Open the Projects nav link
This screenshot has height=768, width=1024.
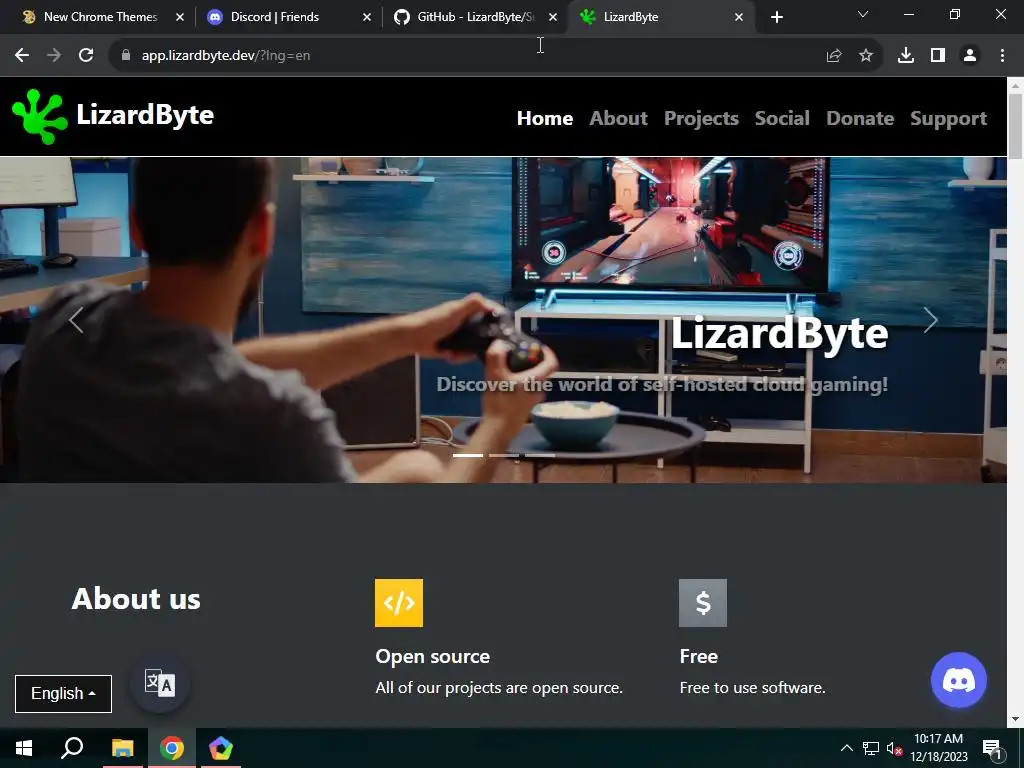701,118
